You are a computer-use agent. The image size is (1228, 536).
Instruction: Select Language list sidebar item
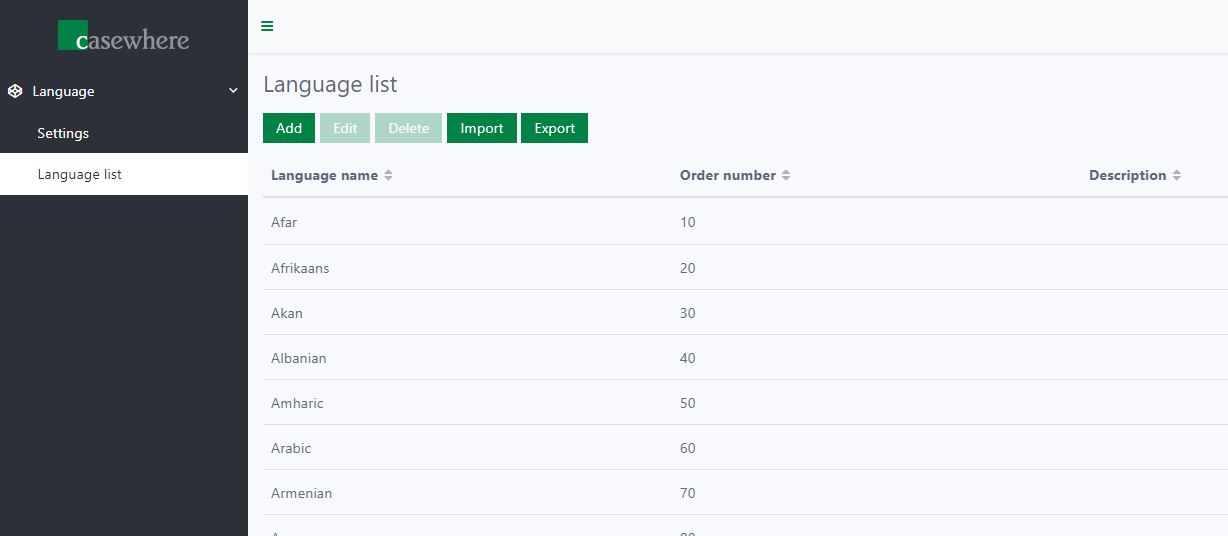tap(80, 174)
